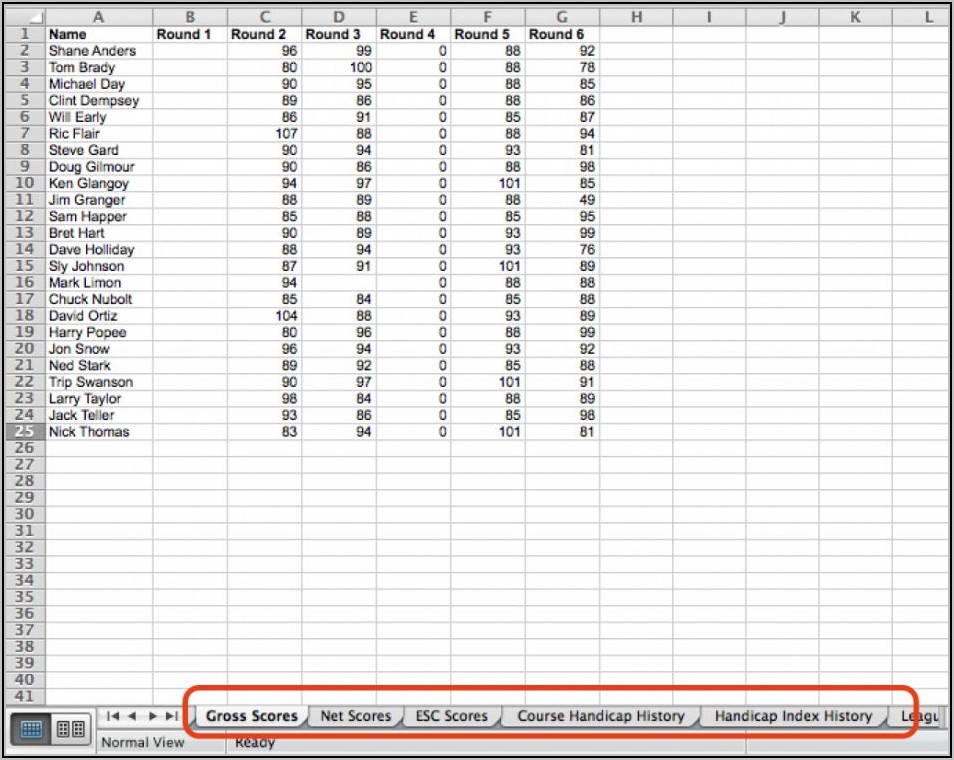Select the Will Early cell
954x760 pixels.
pos(99,117)
